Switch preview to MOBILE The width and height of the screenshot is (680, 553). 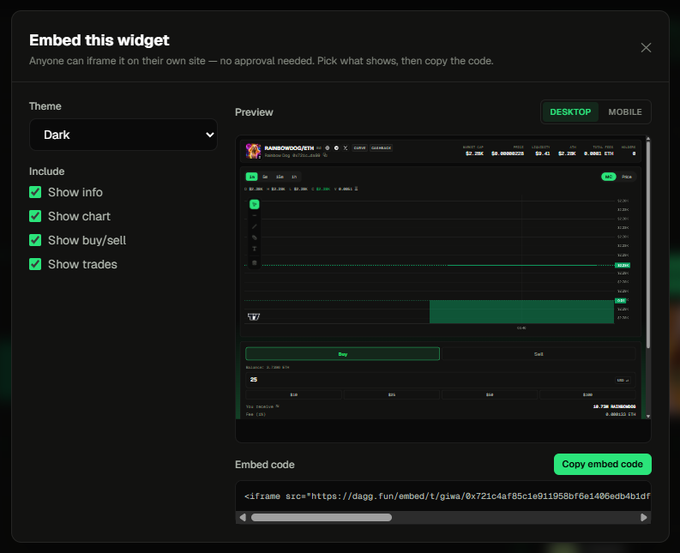[x=625, y=112]
